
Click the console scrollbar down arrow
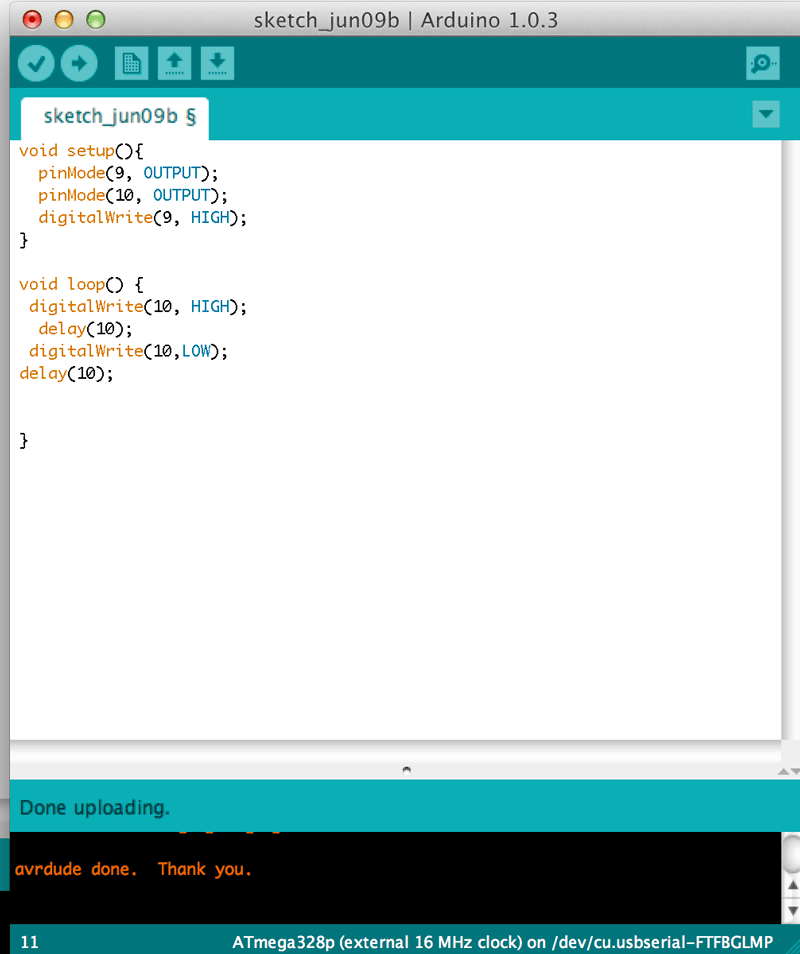pyautogui.click(x=793, y=911)
